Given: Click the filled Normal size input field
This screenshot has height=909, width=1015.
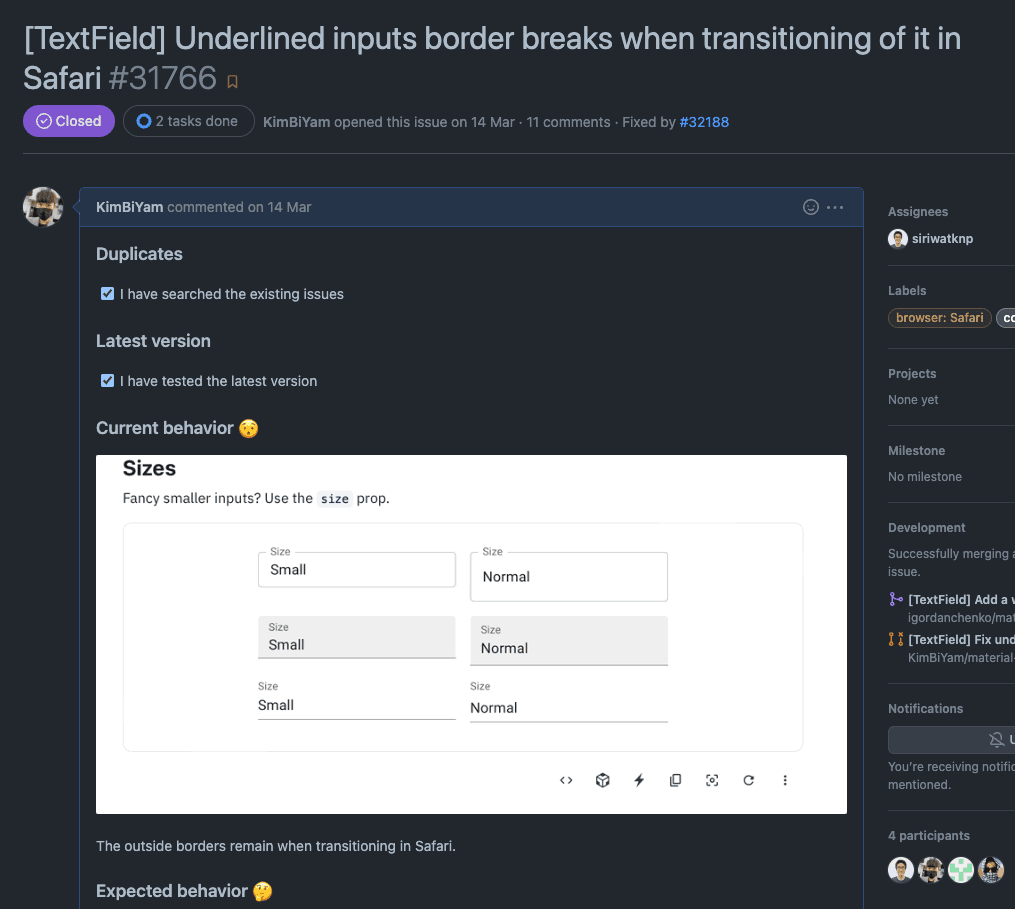Looking at the screenshot, I should (568, 642).
